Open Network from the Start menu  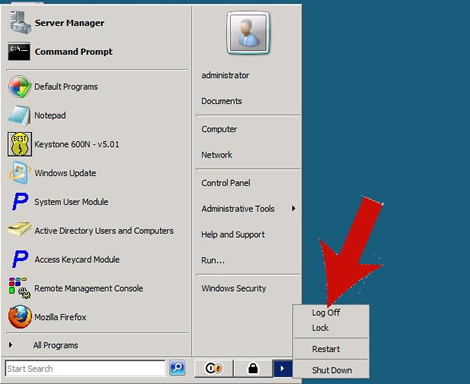[x=217, y=155]
